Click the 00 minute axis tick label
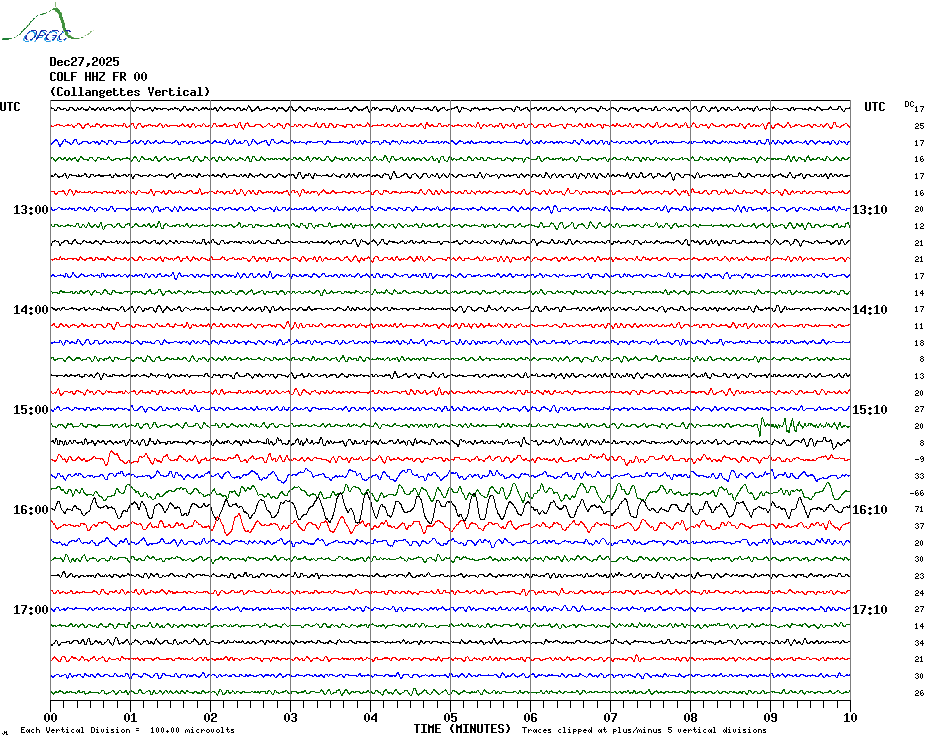 [x=51, y=717]
